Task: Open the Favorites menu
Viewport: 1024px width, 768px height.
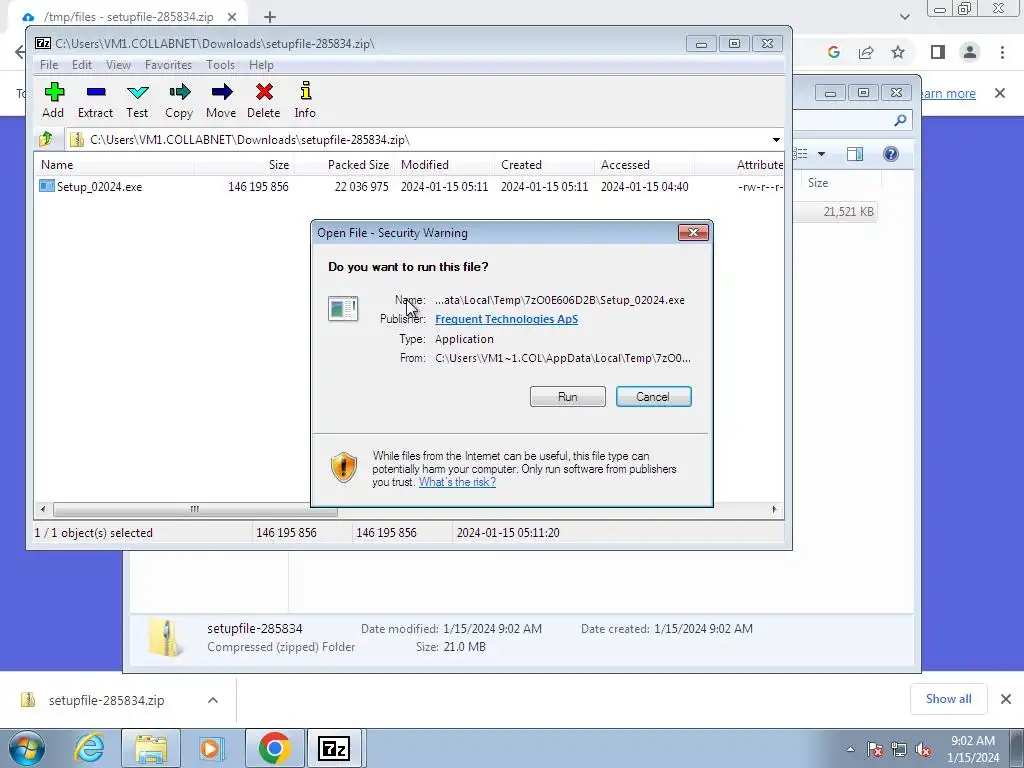Action: pos(168,65)
